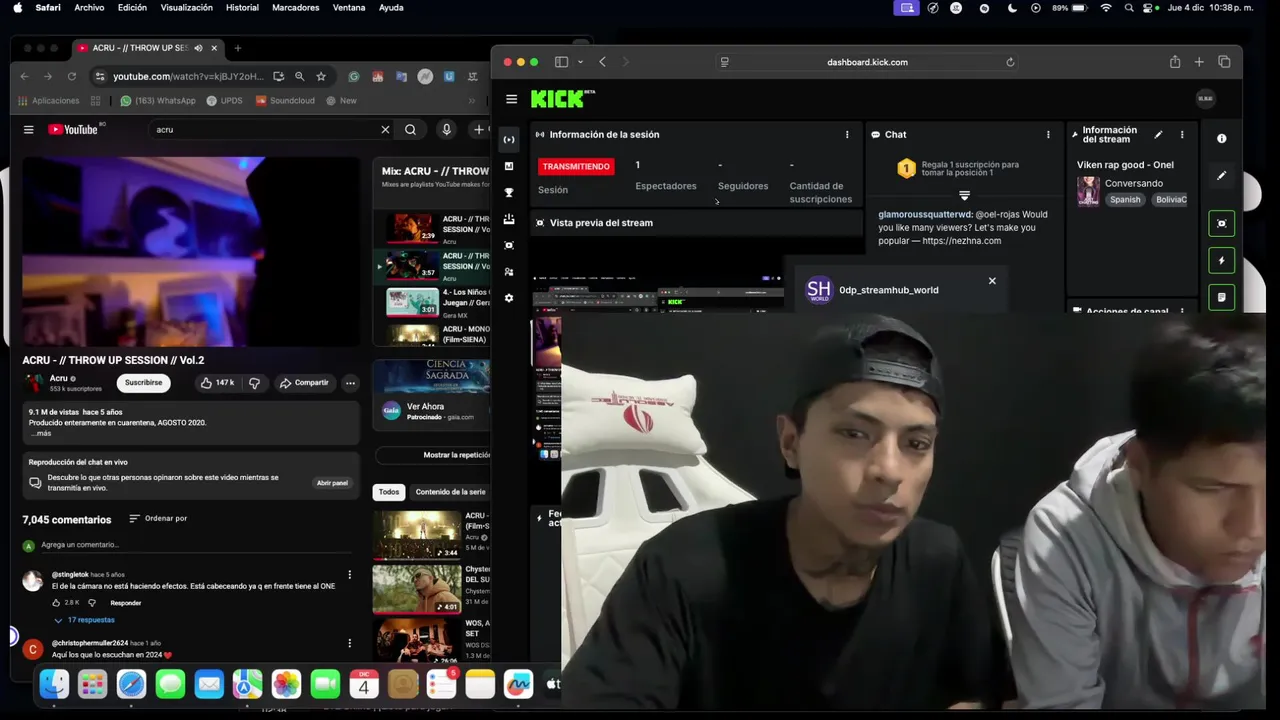
Task: Open options for @stingletok comment
Action: (x=349, y=575)
